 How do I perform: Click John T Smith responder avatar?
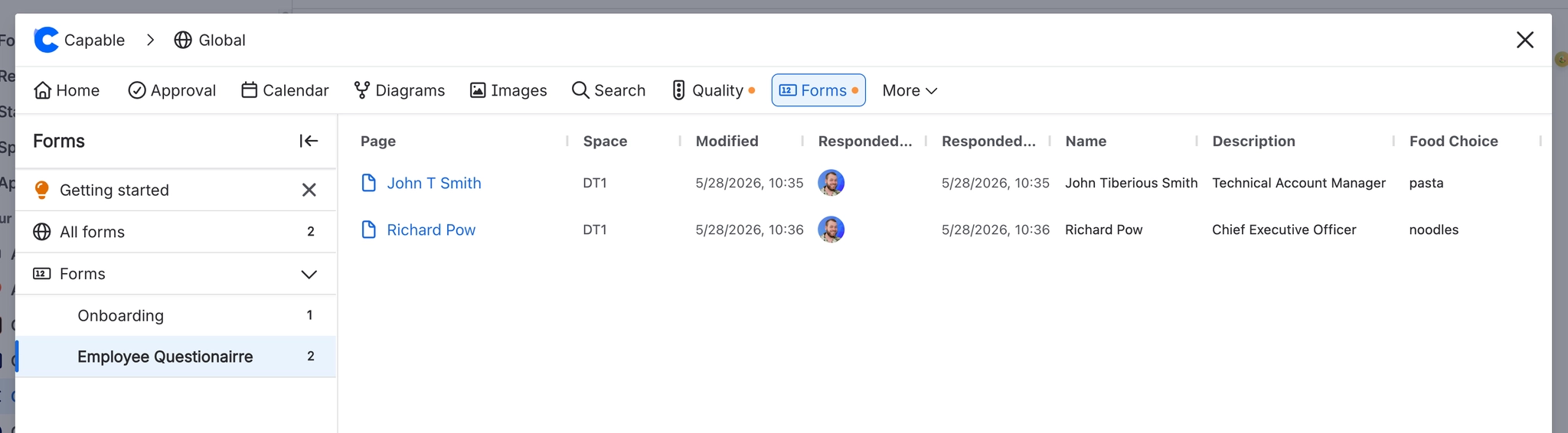pos(831,183)
